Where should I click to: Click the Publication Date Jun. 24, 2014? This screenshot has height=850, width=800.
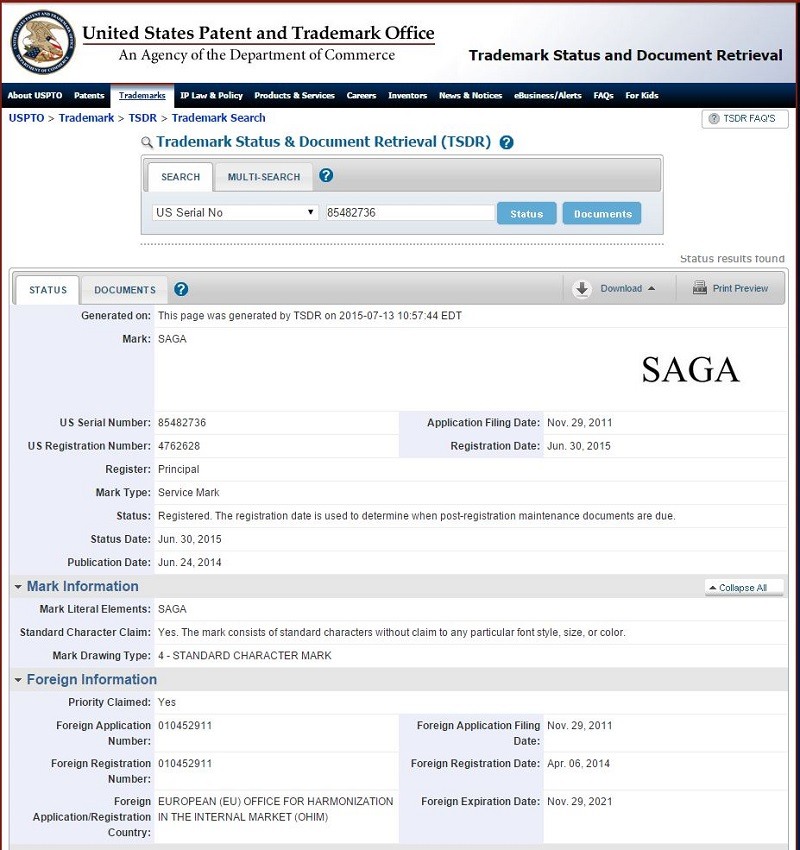(x=189, y=563)
